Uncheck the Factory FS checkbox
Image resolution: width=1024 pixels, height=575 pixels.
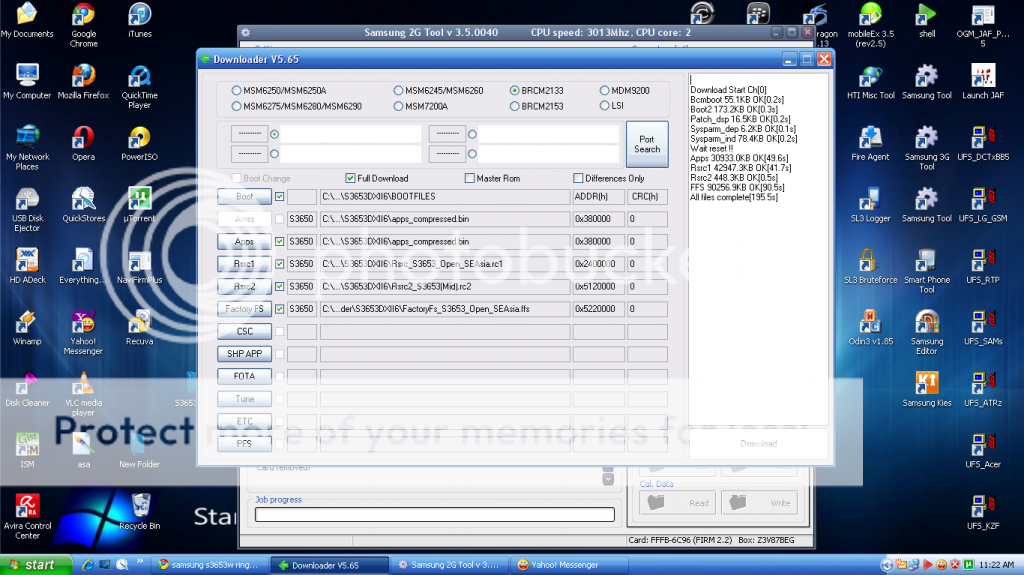[x=280, y=308]
